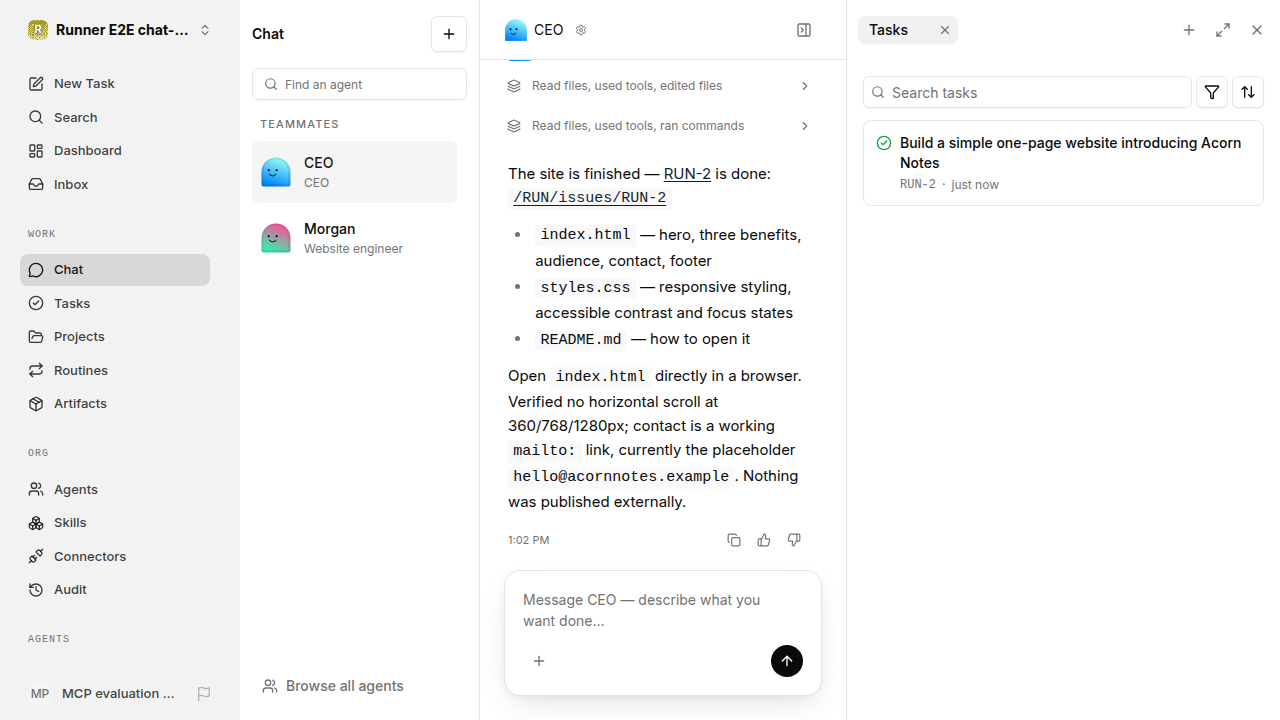Viewport: 1280px width, 720px height.
Task: Click Browse all agents
Action: click(x=333, y=686)
